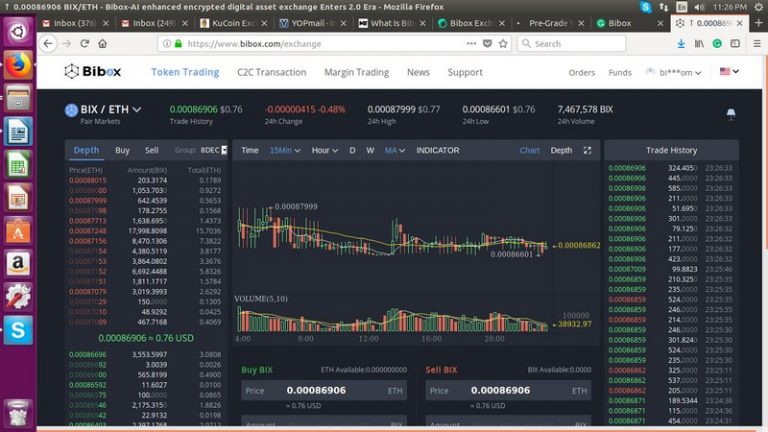Viewport: 768px width, 432px height.
Task: Click the green extension icon in toolbar
Action: coord(717,44)
